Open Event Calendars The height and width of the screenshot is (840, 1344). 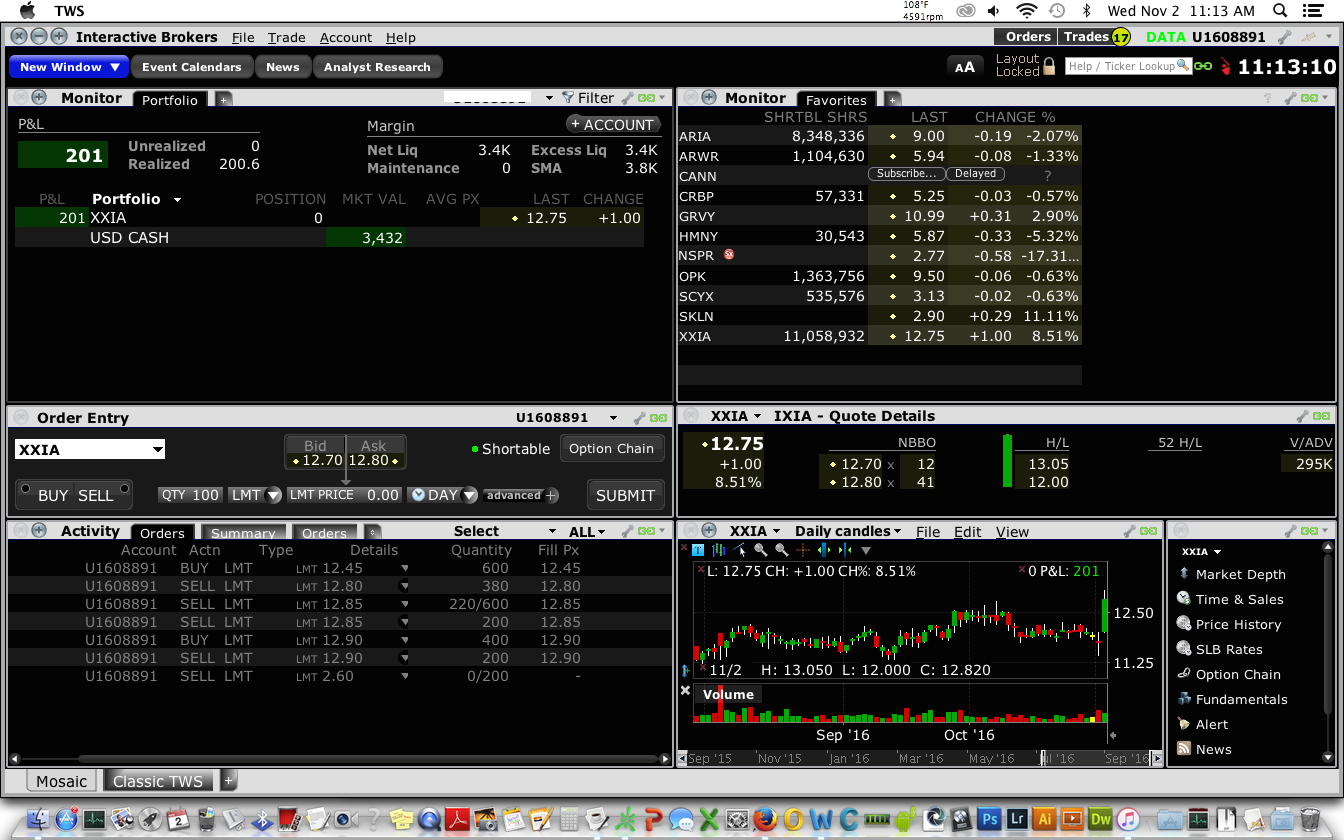tap(192, 67)
